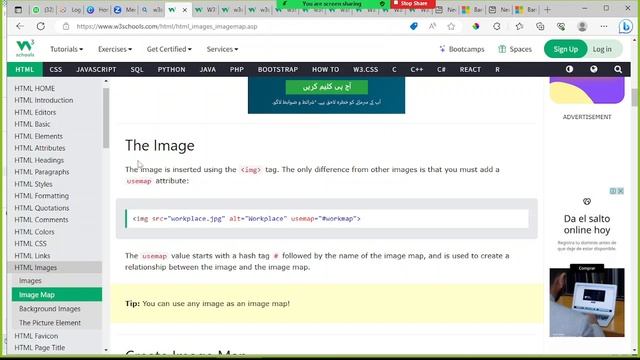Open the colorful circle extension icon in the toolbar
This screenshot has height=360, width=640.
click(476, 27)
